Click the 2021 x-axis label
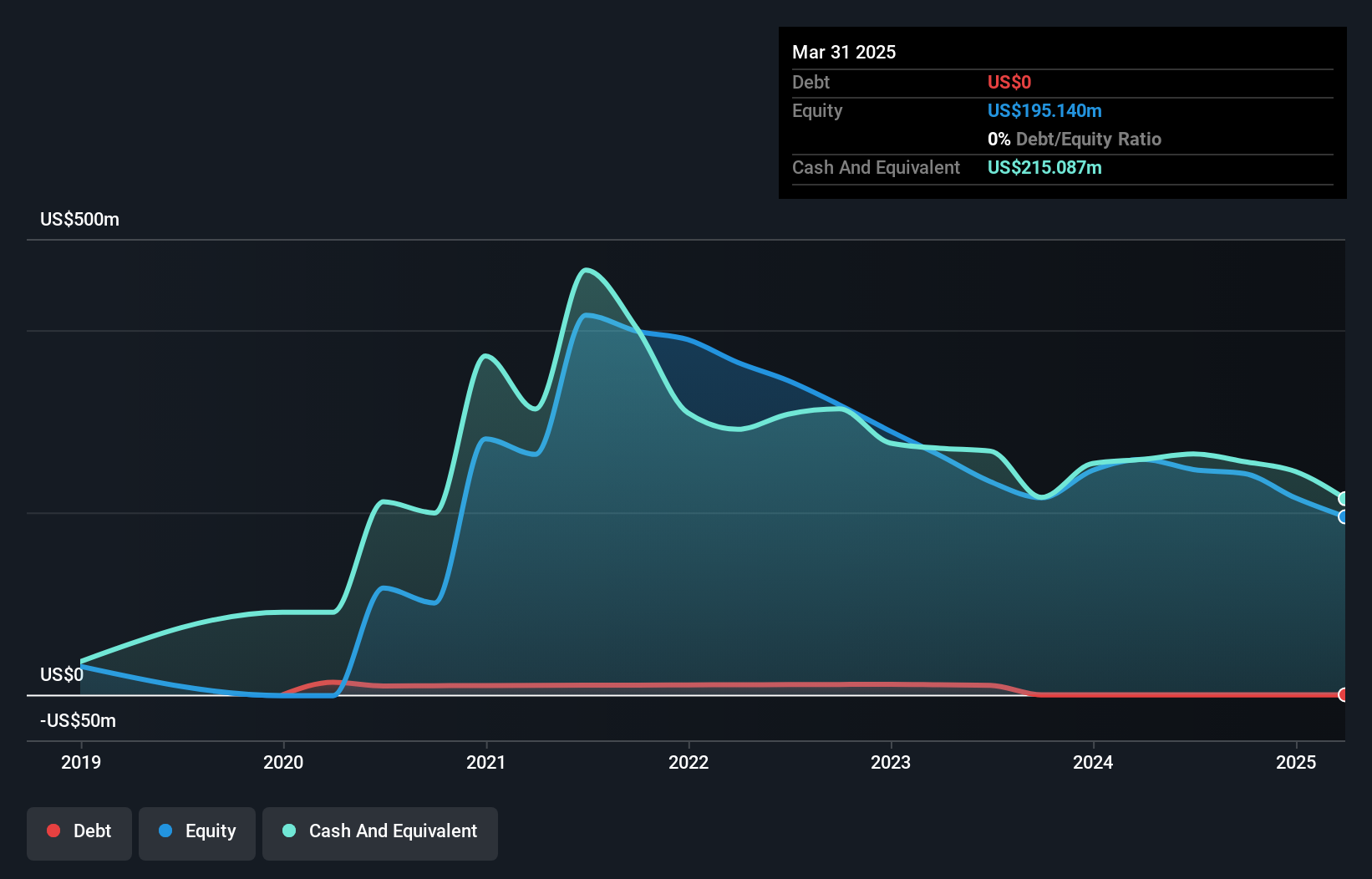 (486, 762)
